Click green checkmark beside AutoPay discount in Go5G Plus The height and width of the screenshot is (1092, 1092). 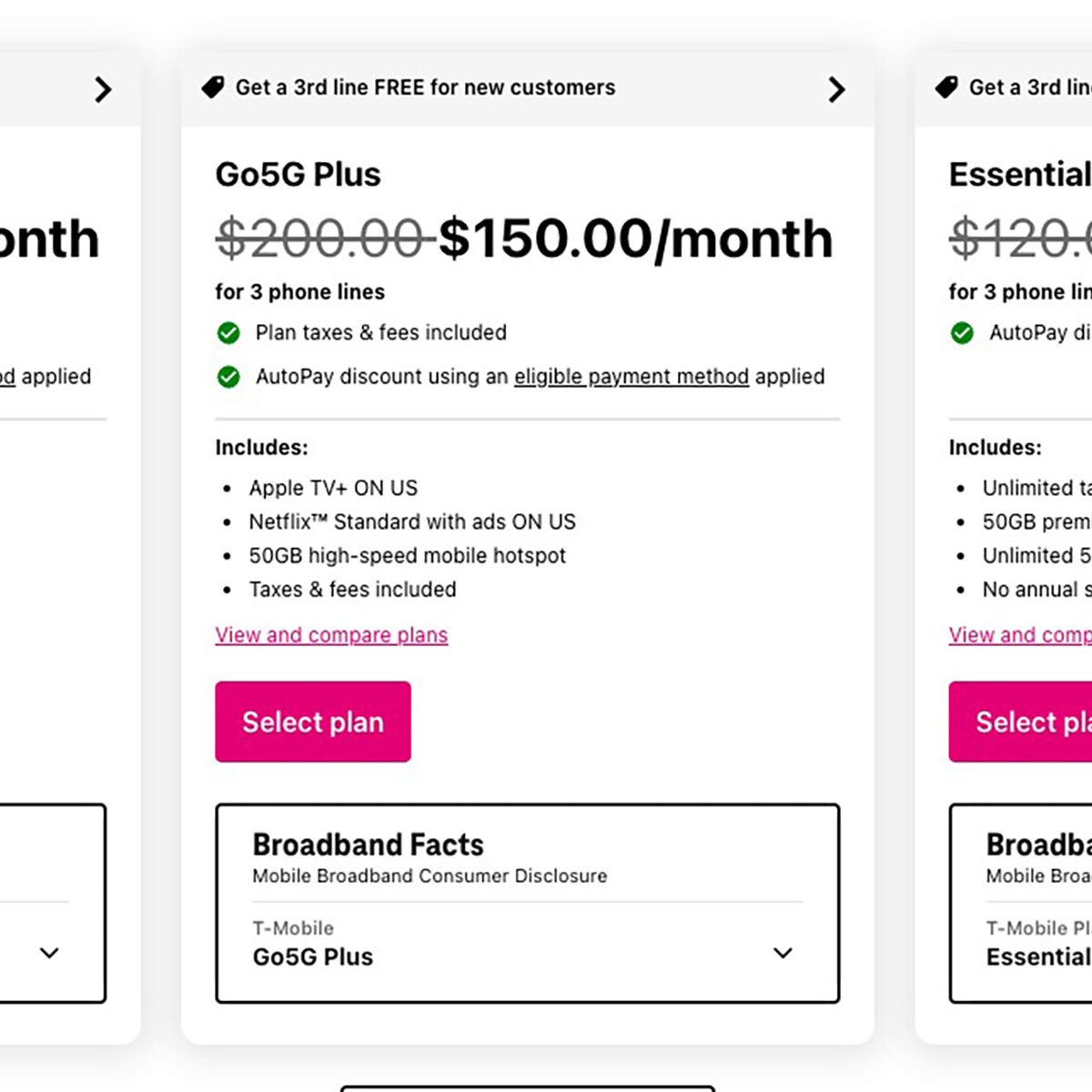[x=228, y=377]
